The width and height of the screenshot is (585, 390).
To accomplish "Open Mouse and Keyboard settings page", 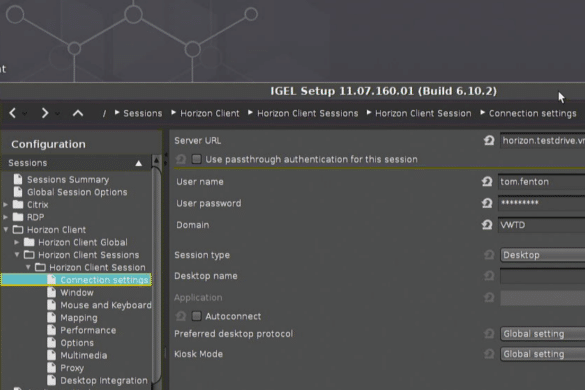I will click(106, 305).
